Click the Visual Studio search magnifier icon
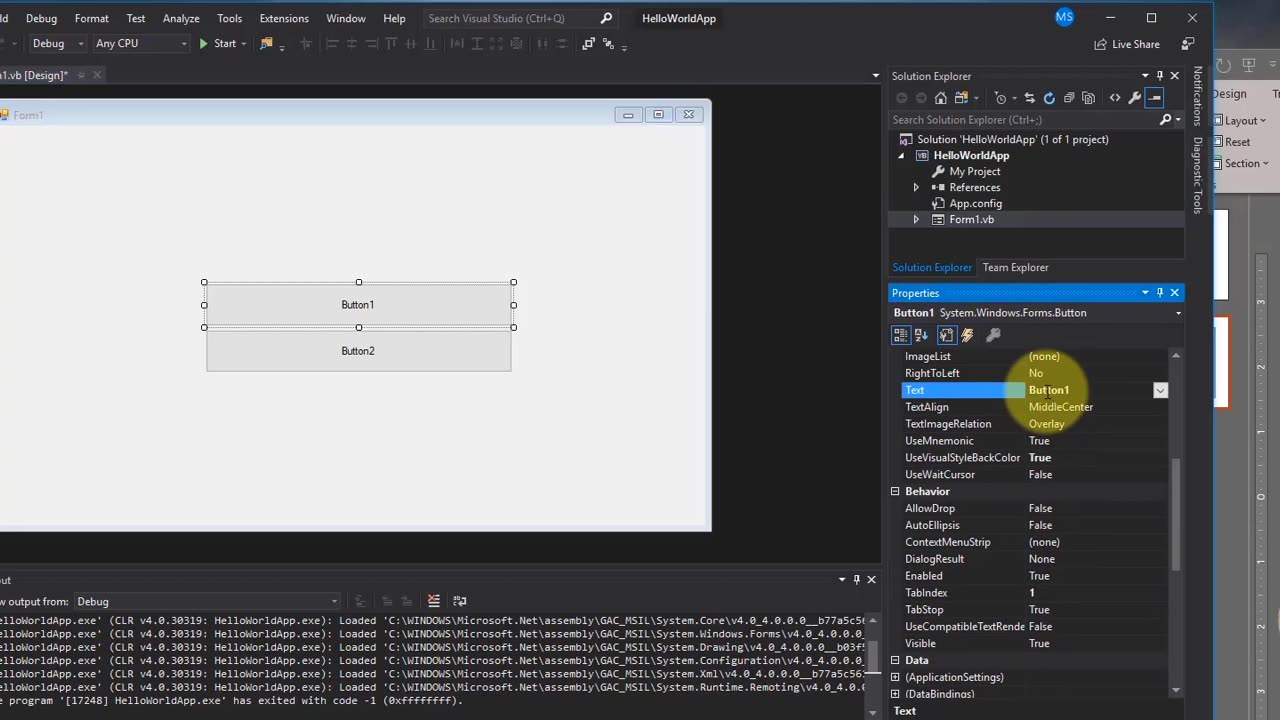Viewport: 1280px width, 720px height. click(606, 18)
